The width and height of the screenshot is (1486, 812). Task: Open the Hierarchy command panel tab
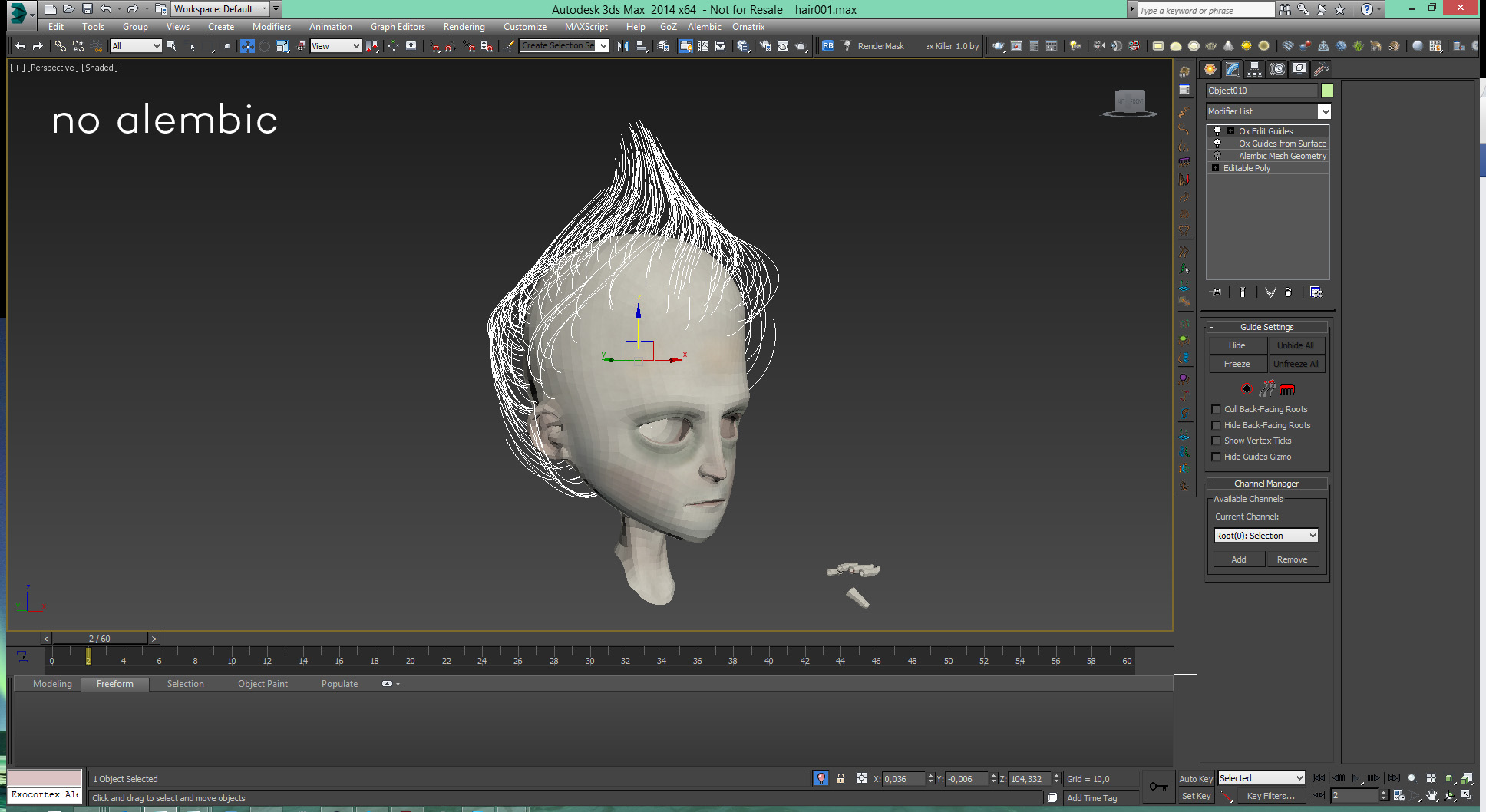1254,70
